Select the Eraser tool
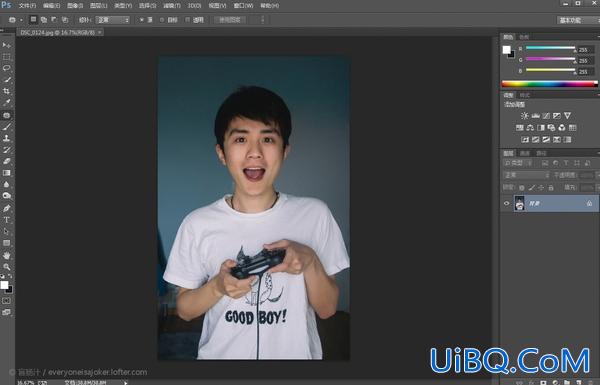The height and width of the screenshot is (385, 600). pyautogui.click(x=7, y=161)
